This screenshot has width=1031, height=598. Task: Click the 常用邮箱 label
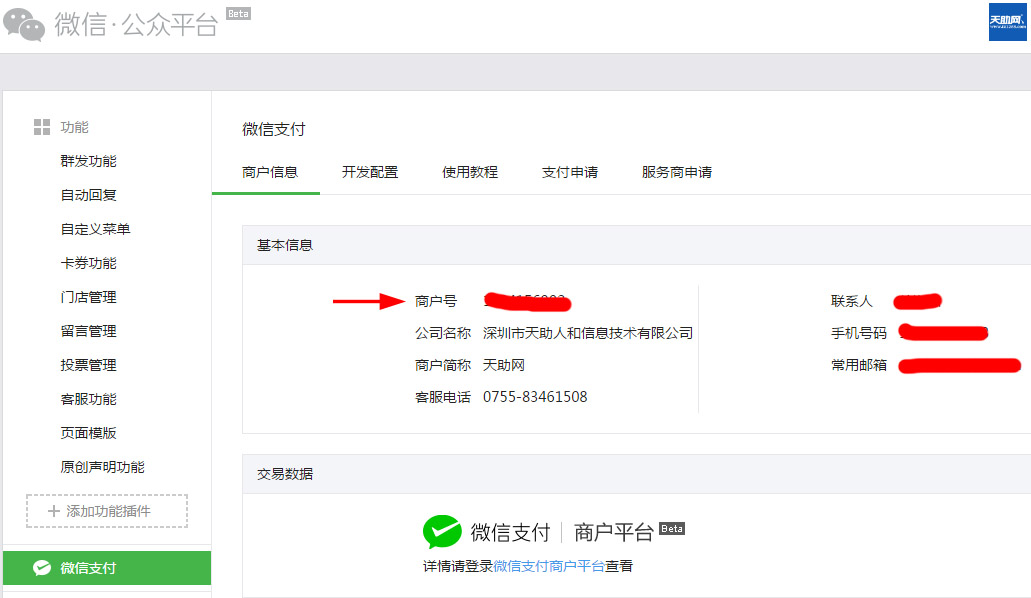[x=859, y=365]
